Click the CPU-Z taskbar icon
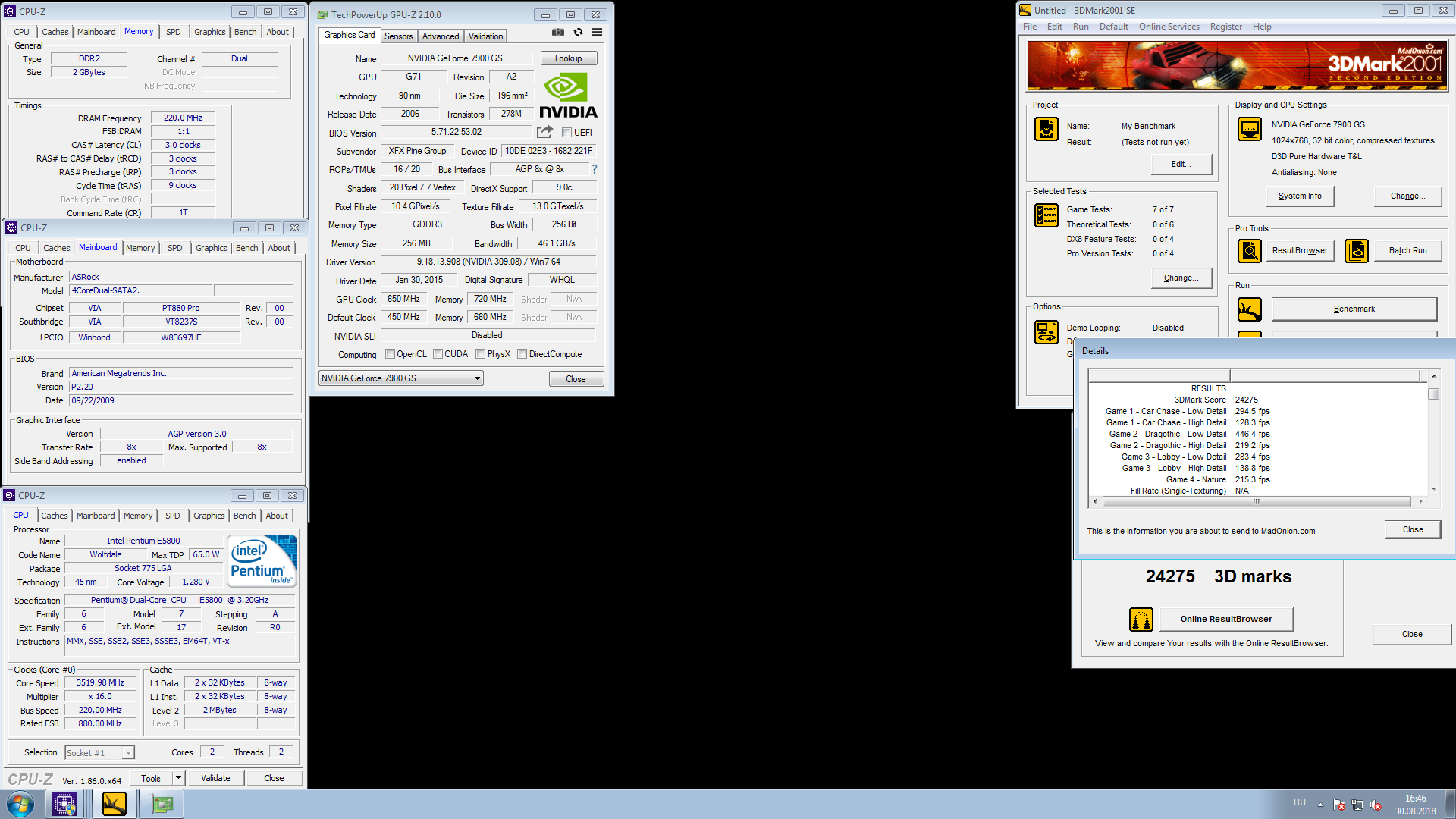The width and height of the screenshot is (1456, 819). click(64, 804)
